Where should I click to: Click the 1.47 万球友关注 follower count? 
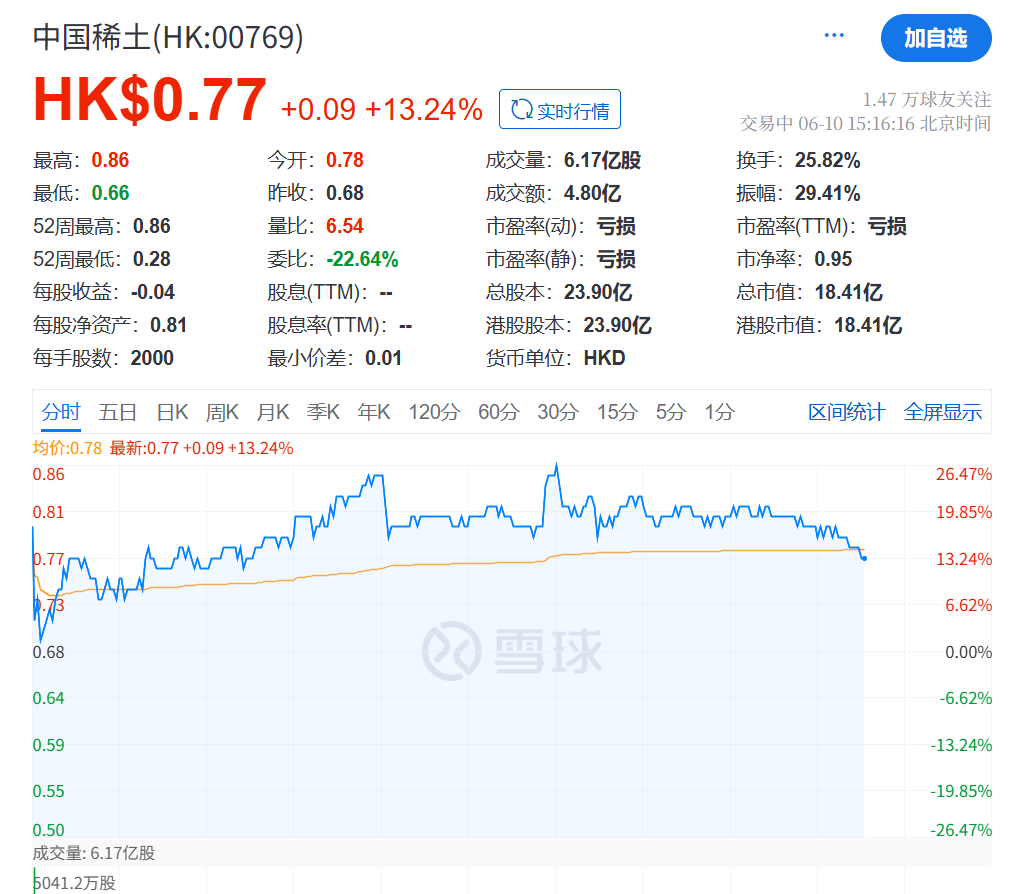[927, 100]
